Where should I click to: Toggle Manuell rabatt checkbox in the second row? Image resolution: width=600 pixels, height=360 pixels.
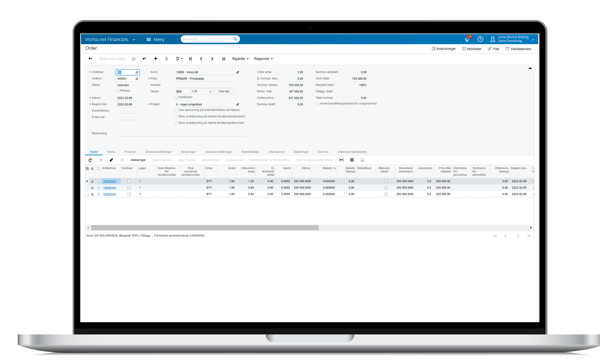pos(386,188)
